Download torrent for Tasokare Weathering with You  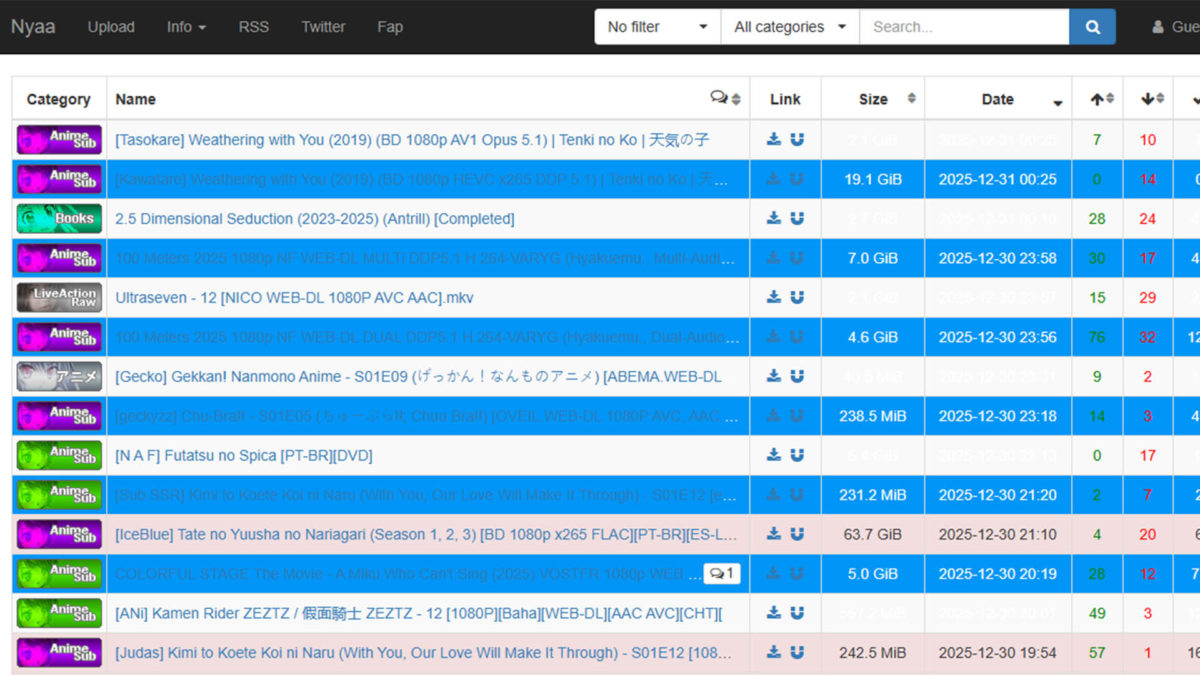click(774, 139)
